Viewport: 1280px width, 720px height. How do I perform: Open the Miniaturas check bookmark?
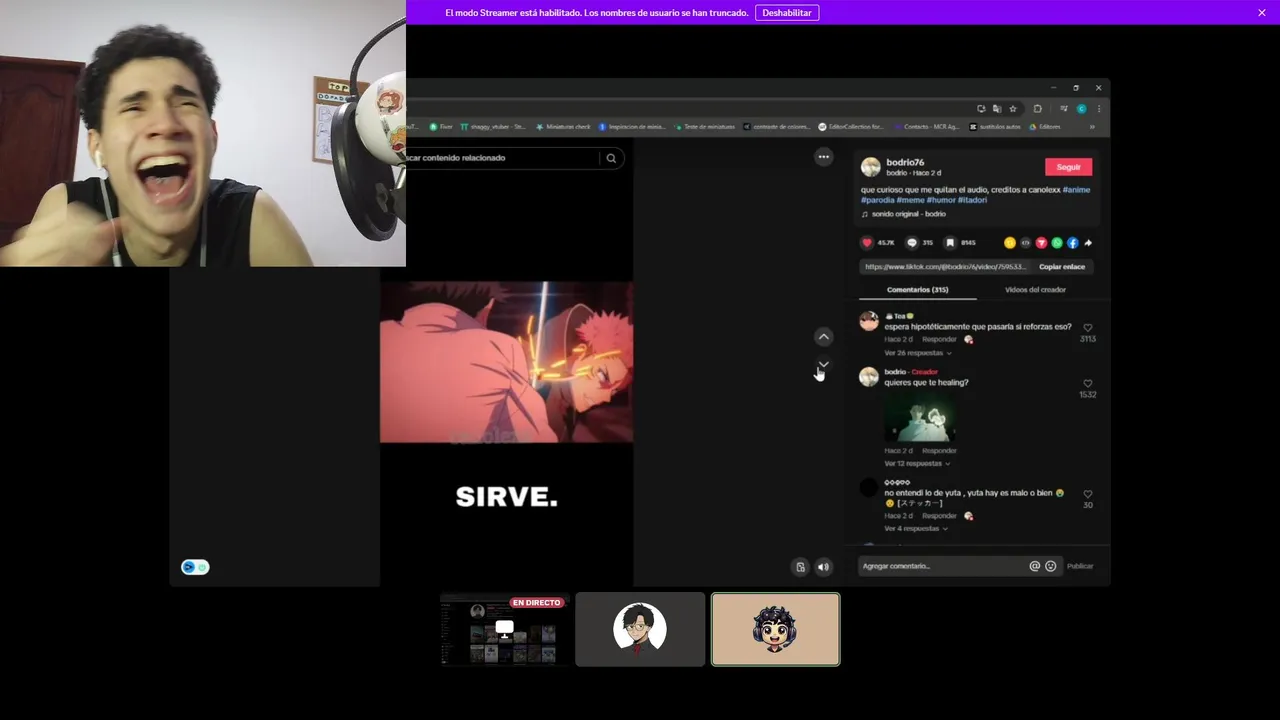pos(563,127)
